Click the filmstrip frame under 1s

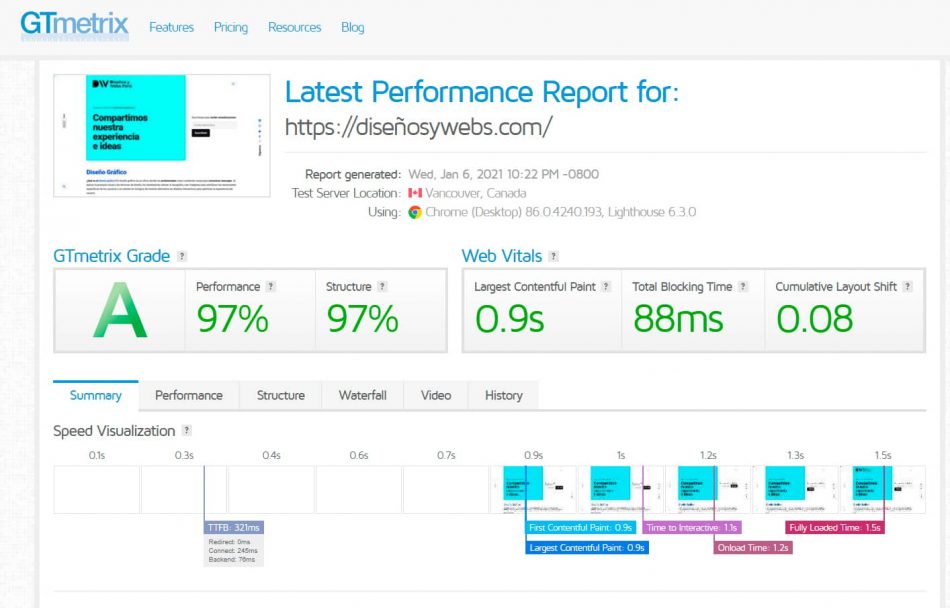620,489
